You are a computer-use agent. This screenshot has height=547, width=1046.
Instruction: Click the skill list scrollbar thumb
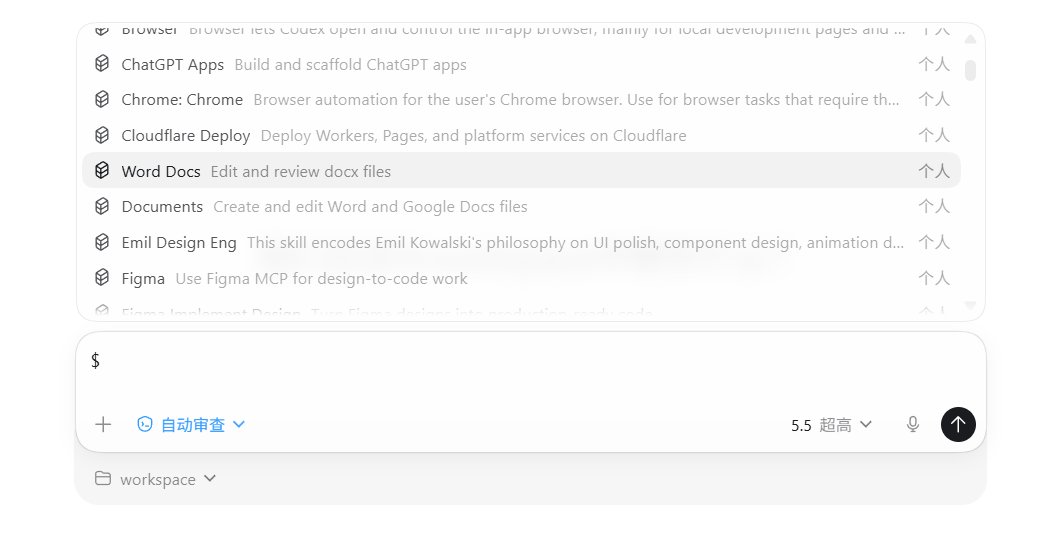point(970,70)
